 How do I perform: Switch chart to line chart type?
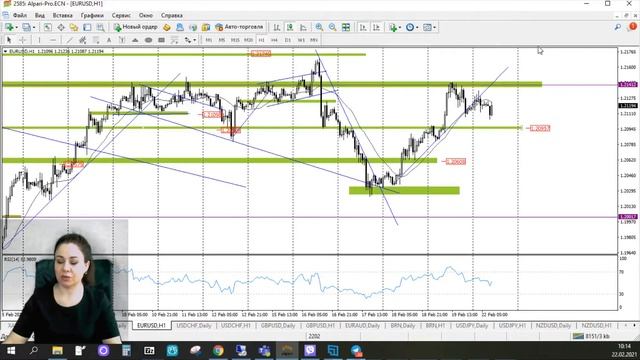tap(303, 27)
